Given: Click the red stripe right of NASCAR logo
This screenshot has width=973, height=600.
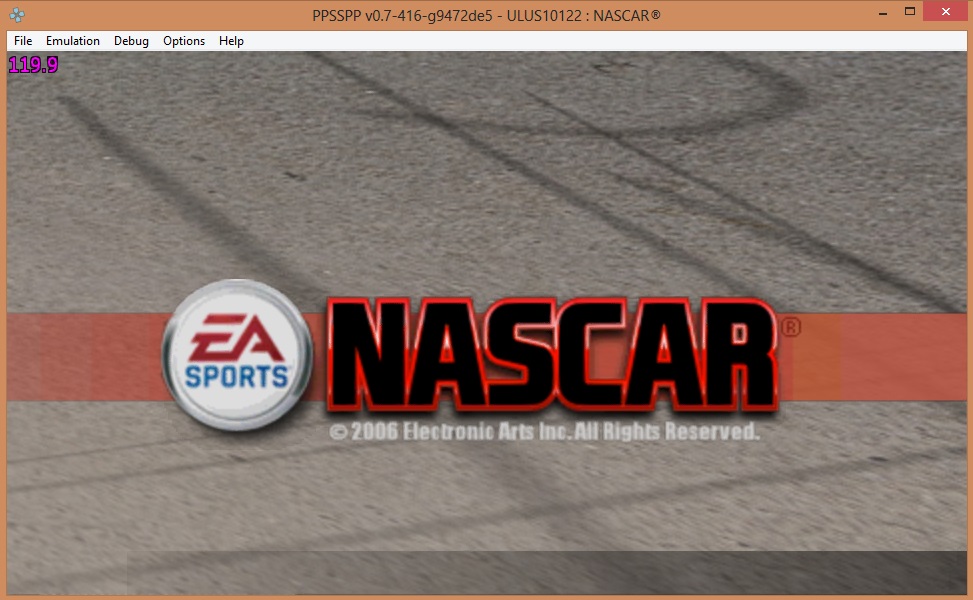Looking at the screenshot, I should pos(880,357).
